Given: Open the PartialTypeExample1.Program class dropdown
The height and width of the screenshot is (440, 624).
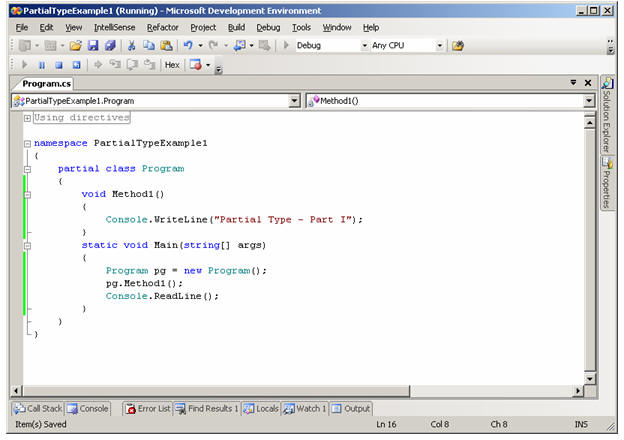Looking at the screenshot, I should [294, 101].
